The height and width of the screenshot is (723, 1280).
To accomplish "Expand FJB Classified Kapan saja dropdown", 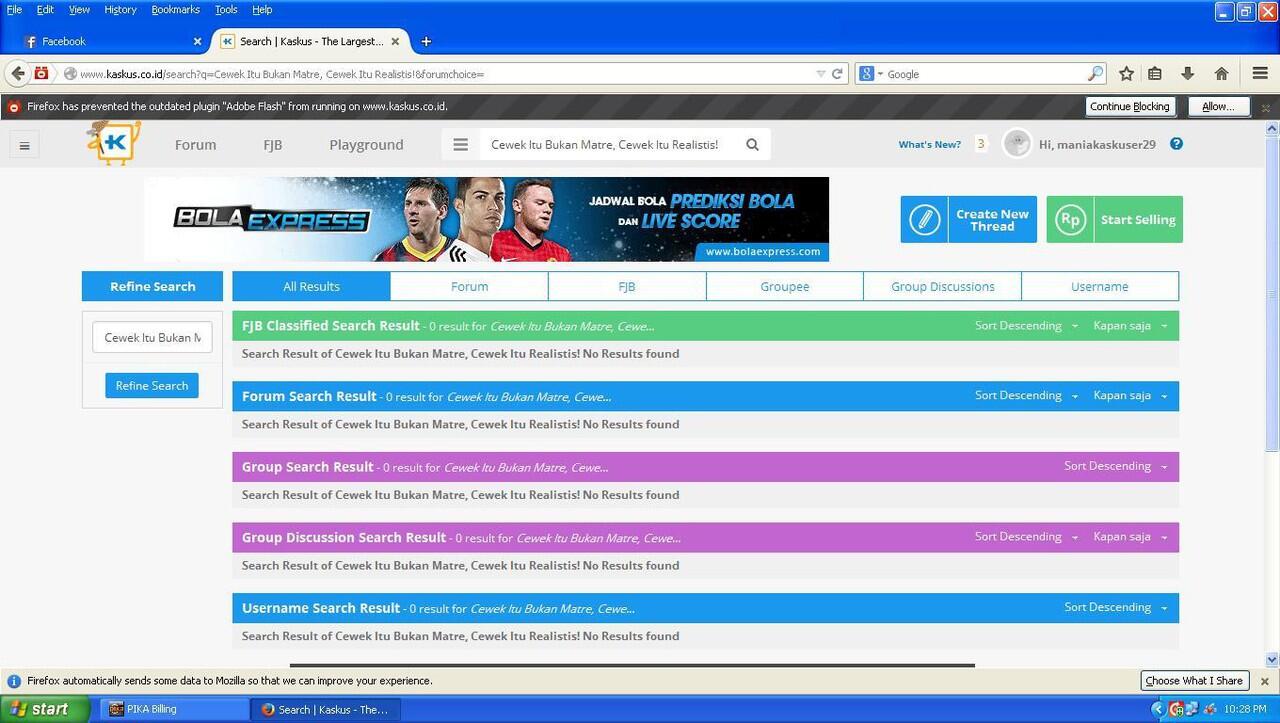I will pos(1131,326).
